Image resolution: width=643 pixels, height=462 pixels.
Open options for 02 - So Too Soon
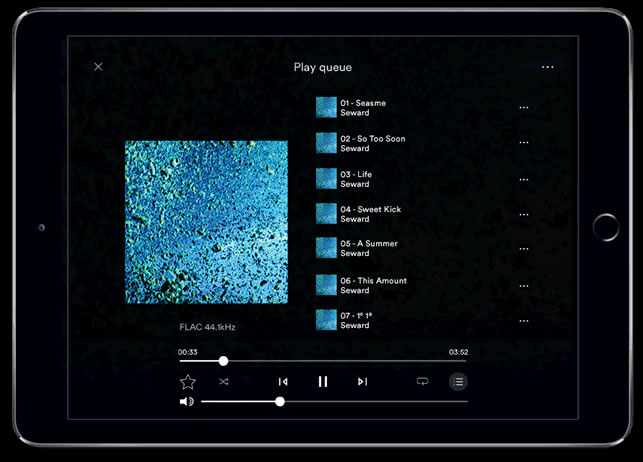click(x=524, y=143)
